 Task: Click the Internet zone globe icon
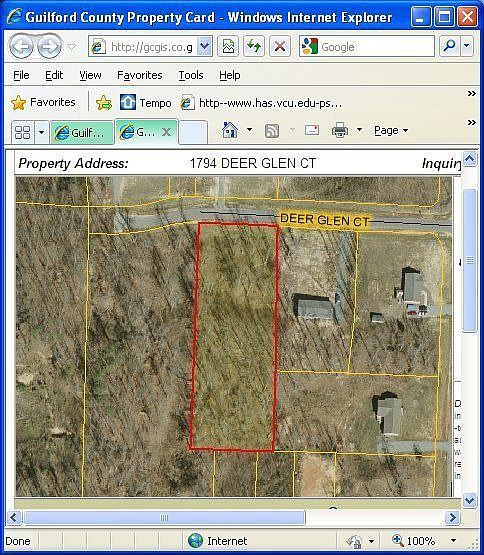tap(195, 540)
